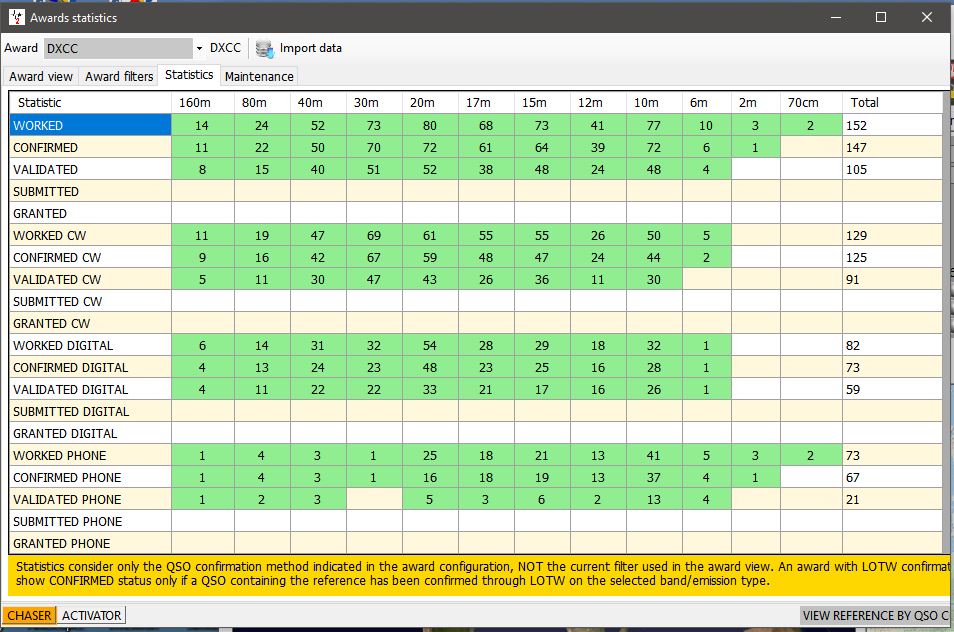
Task: Click WORKED PHONE 10m cell 41
Action: tap(654, 456)
